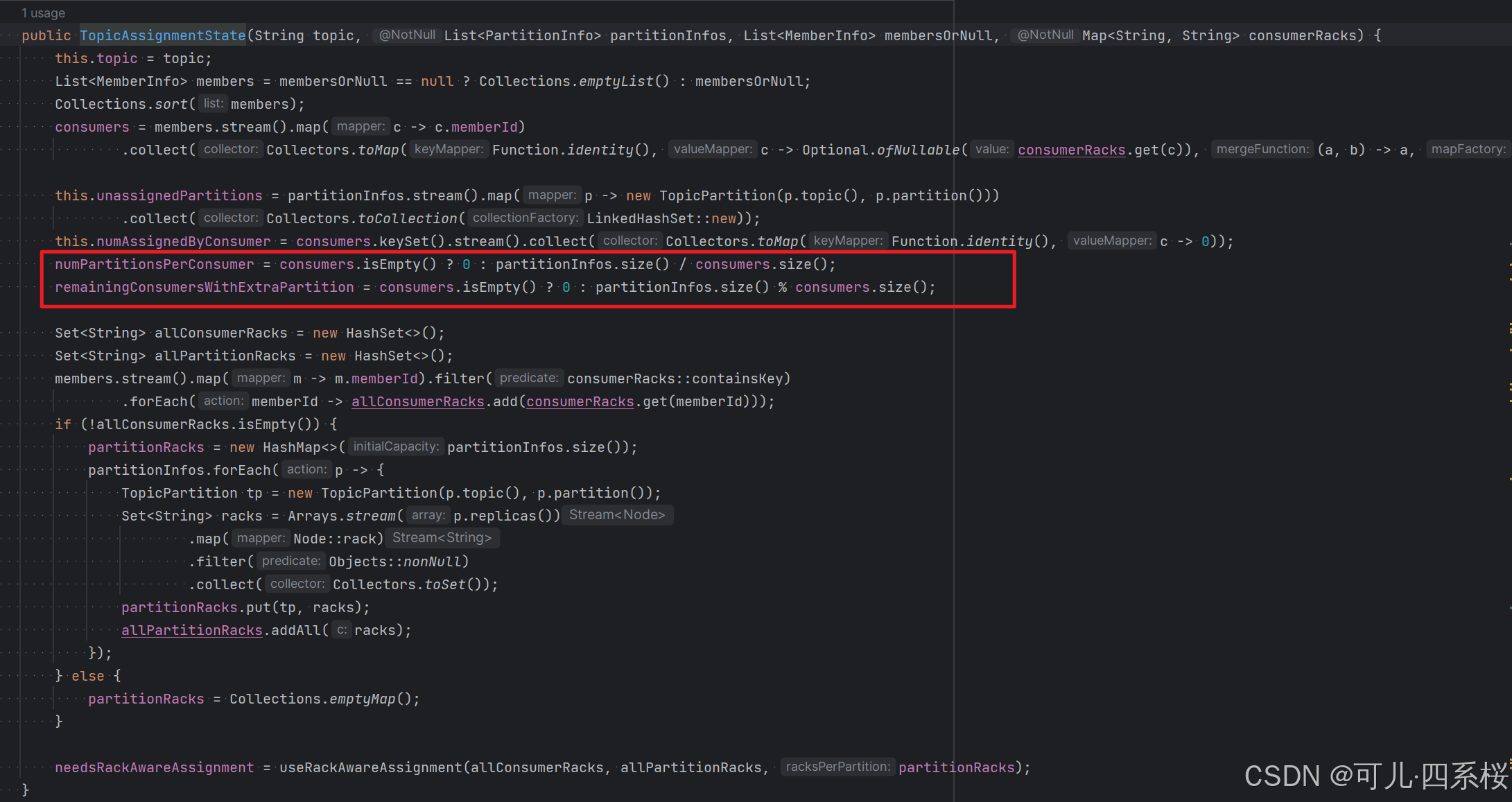This screenshot has width=1512, height=802.
Task: Click the TopicAssignmentState constructor name
Action: click(x=162, y=35)
